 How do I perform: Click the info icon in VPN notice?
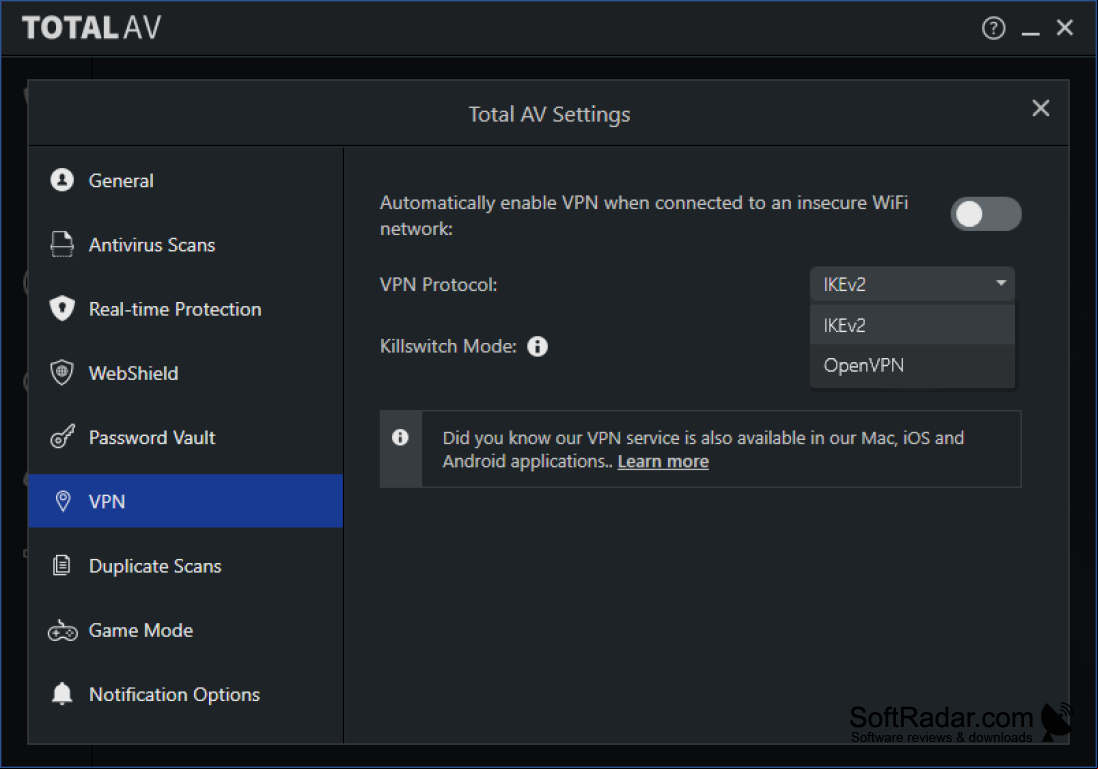[401, 438]
